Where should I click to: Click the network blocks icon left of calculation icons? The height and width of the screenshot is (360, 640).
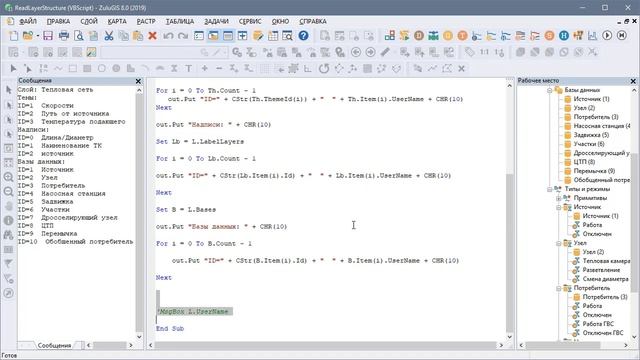pos(390,36)
